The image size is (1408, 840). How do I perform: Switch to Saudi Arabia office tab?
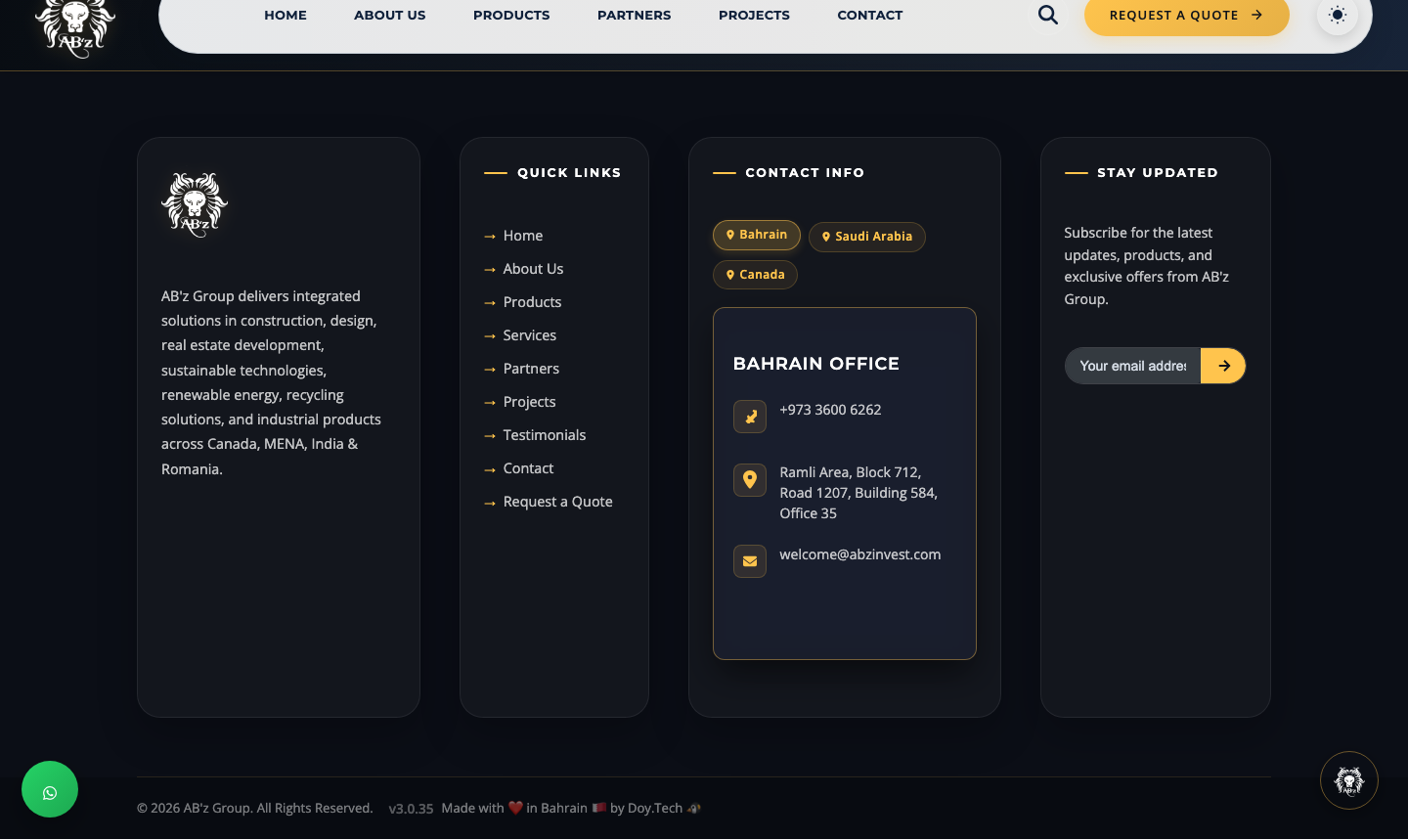[x=867, y=237]
